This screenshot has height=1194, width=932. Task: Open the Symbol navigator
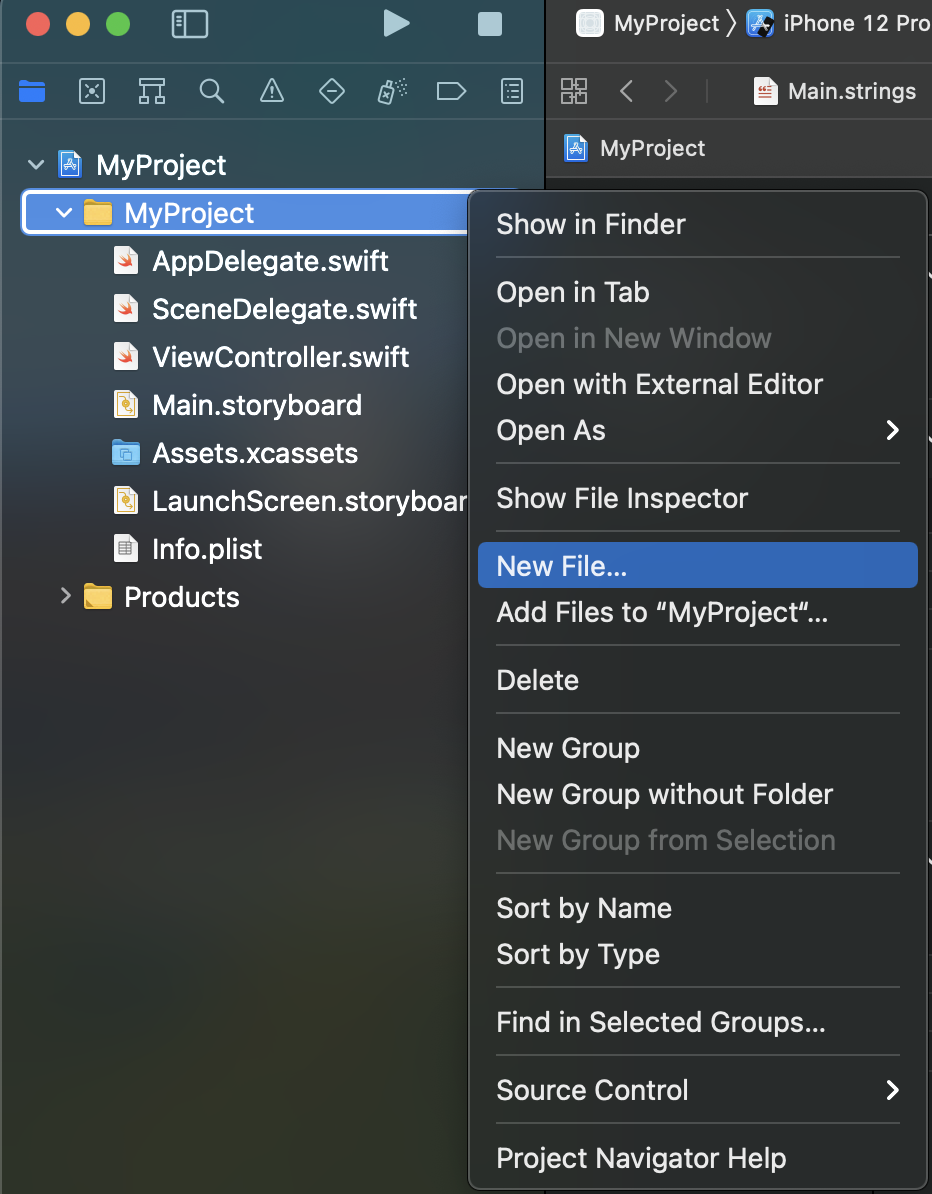tap(152, 92)
